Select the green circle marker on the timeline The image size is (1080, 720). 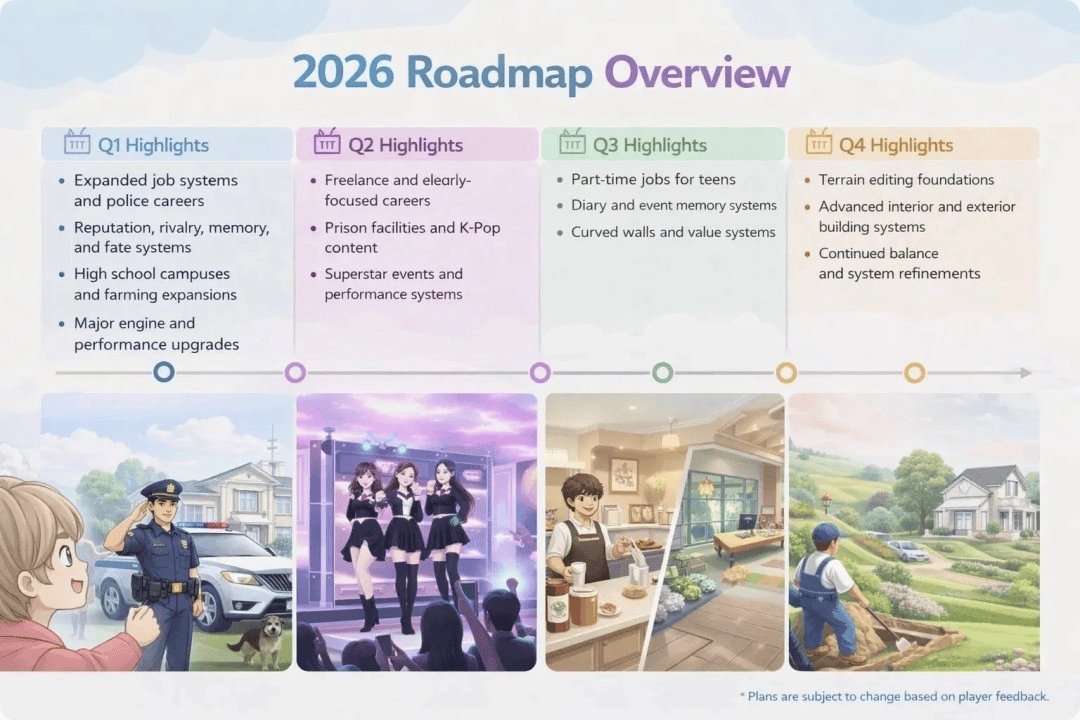coord(662,373)
